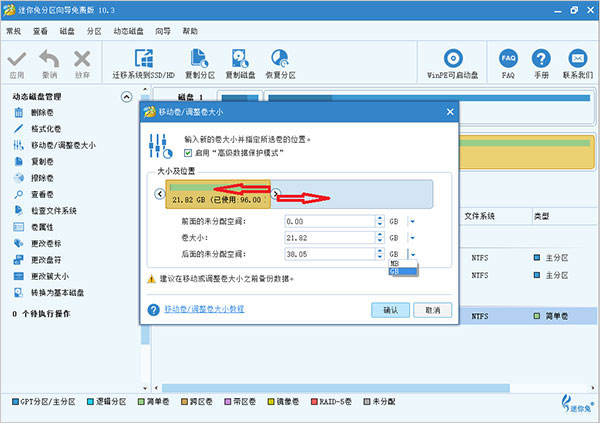The image size is (600, 423).
Task: Click the File System column header
Action: (x=479, y=216)
